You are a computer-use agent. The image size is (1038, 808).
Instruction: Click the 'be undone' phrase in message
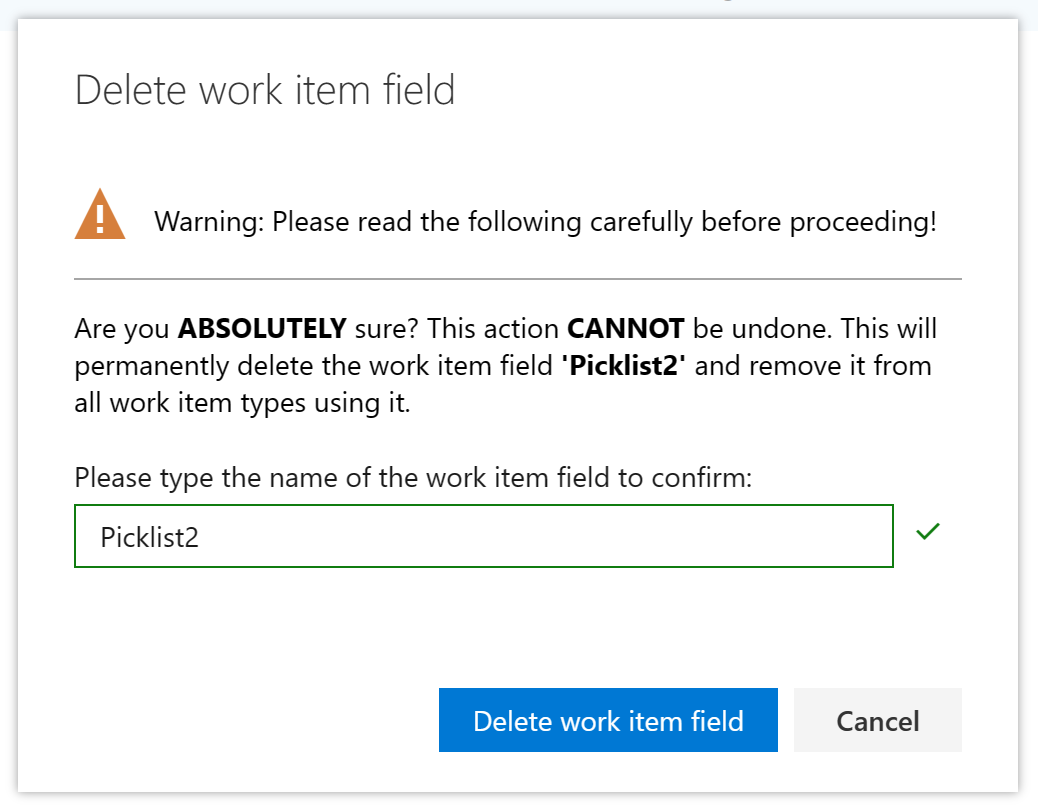[x=761, y=328]
